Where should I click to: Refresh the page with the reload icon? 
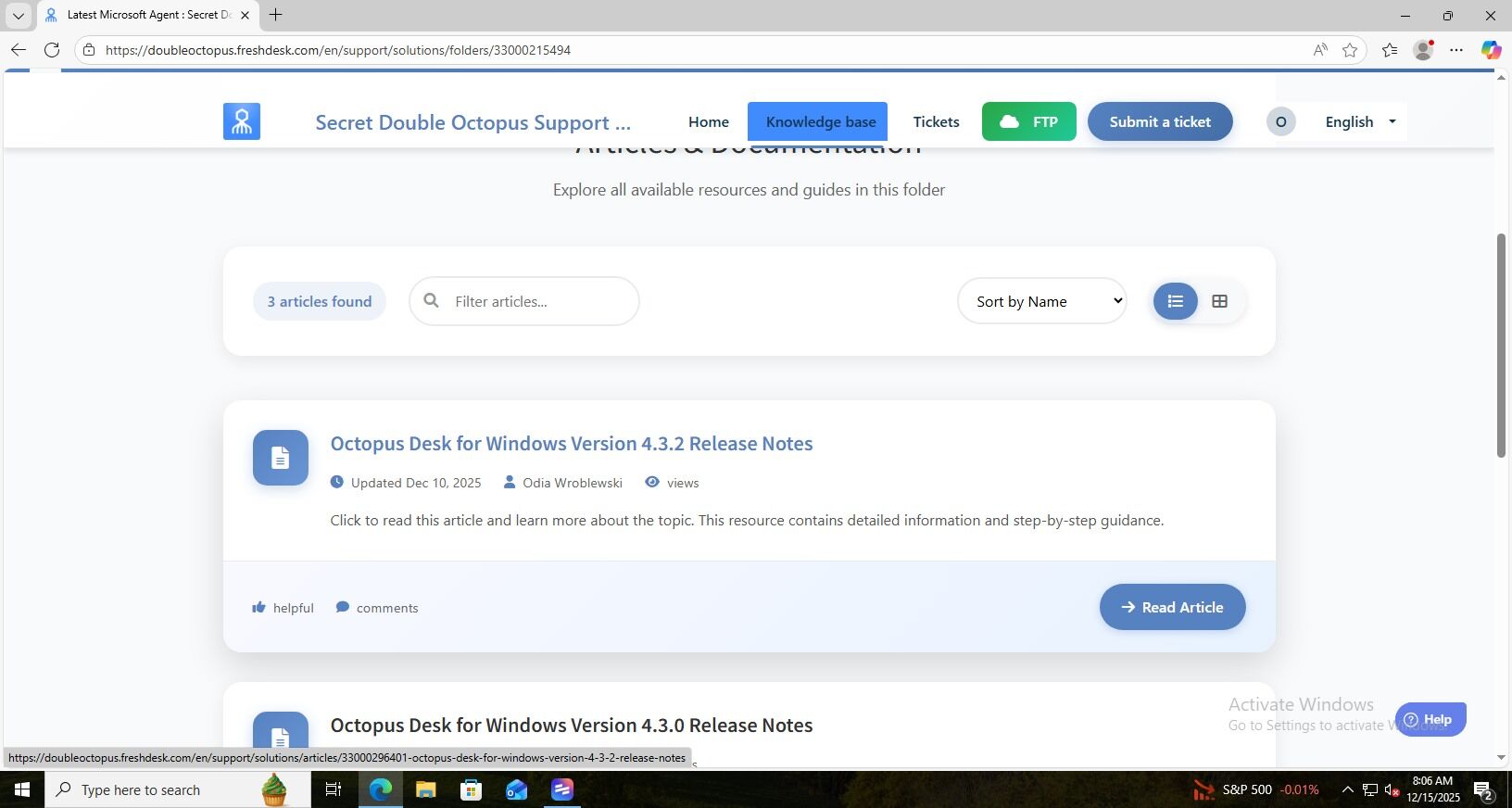pos(52,50)
